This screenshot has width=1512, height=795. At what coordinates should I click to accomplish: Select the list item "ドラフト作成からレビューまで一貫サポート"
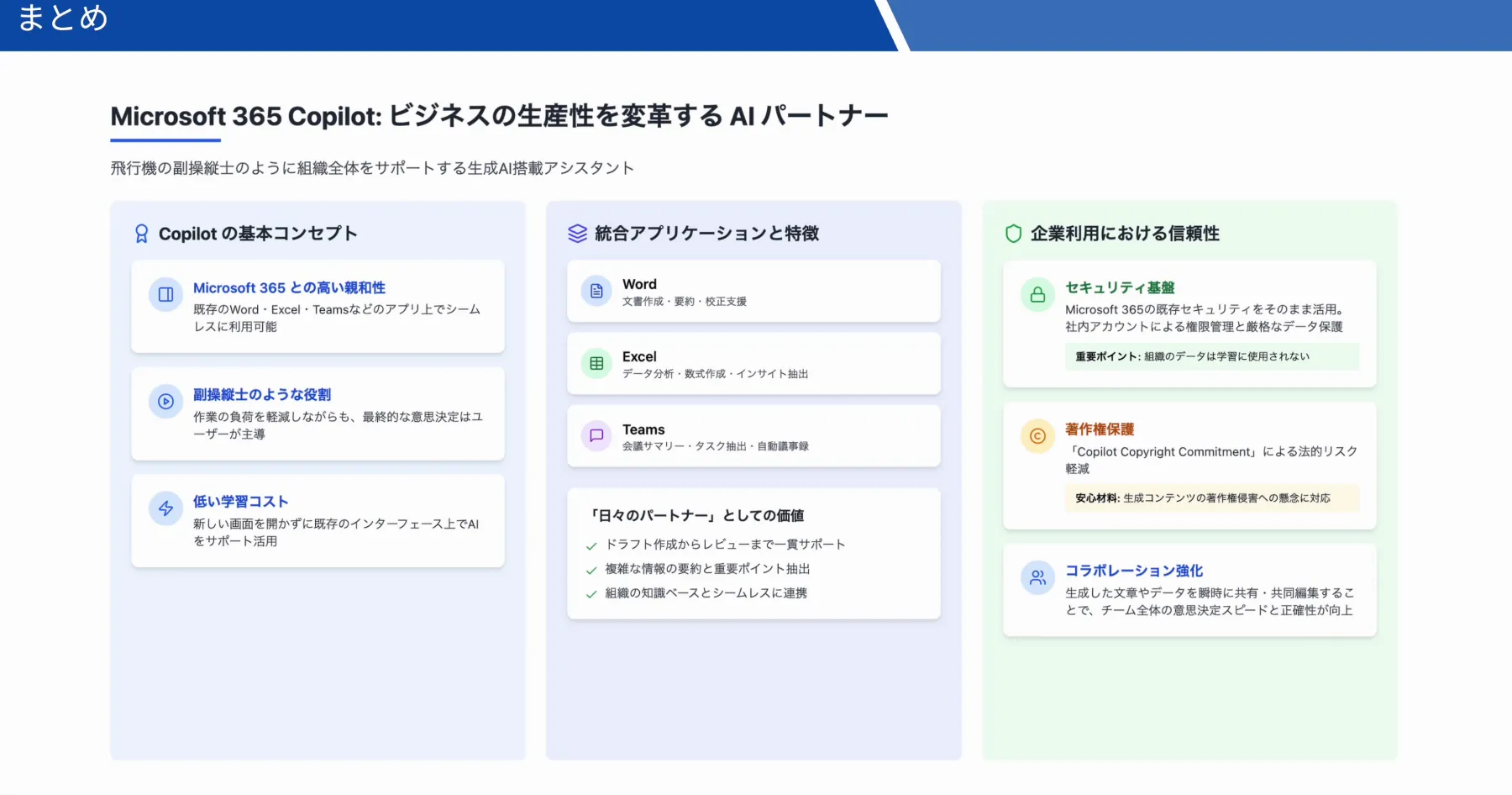point(726,545)
